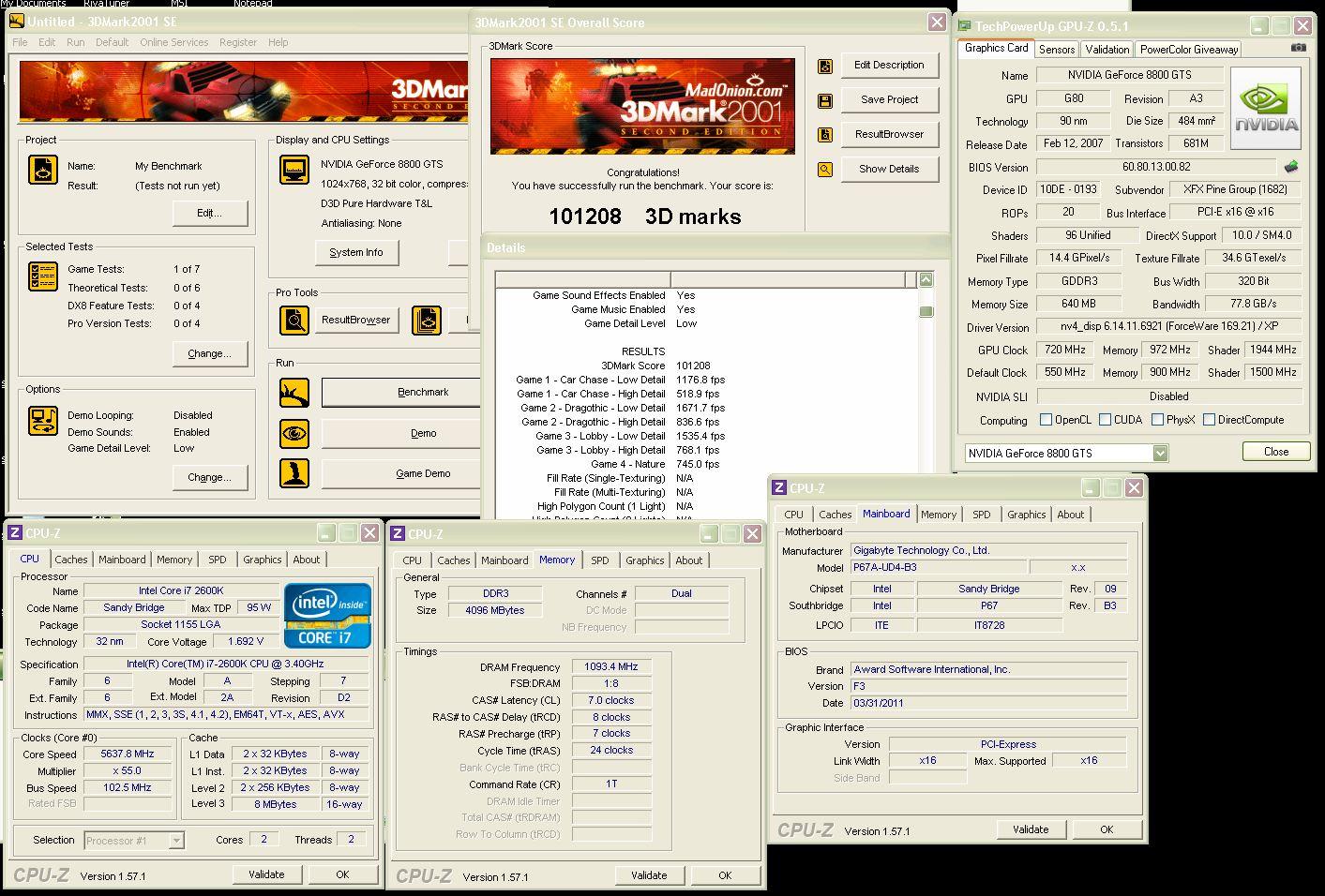Click the GPU-Z screenshot camera icon
Screen dimensions: 1325x896
click(x=1298, y=48)
